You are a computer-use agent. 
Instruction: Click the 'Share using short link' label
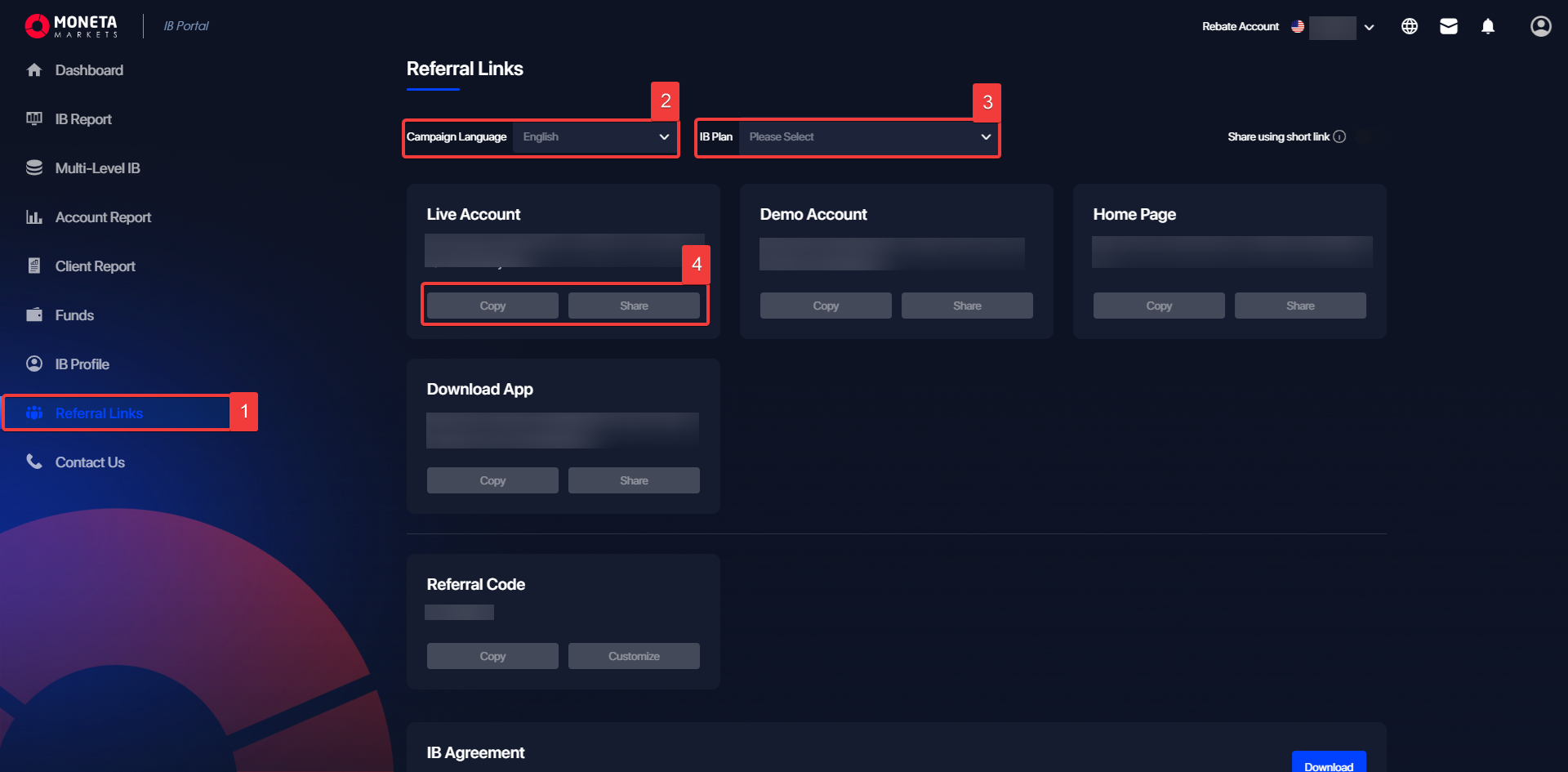point(1279,136)
